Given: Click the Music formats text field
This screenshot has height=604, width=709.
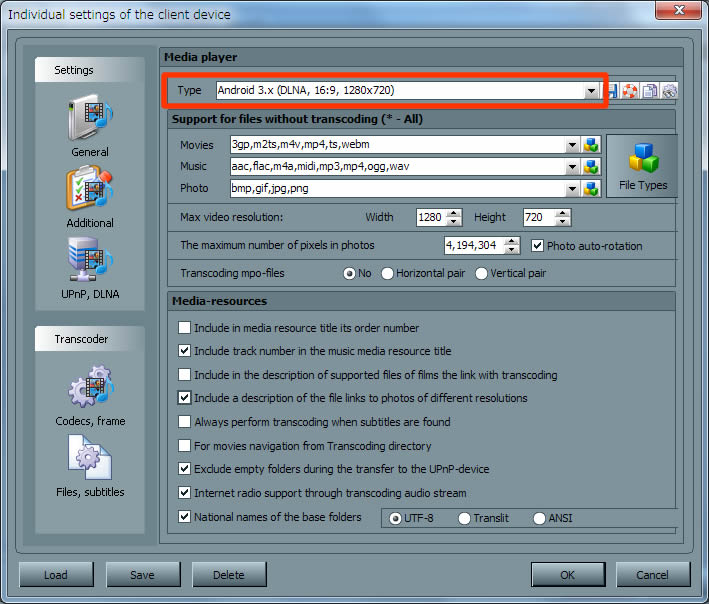Looking at the screenshot, I should [397, 166].
